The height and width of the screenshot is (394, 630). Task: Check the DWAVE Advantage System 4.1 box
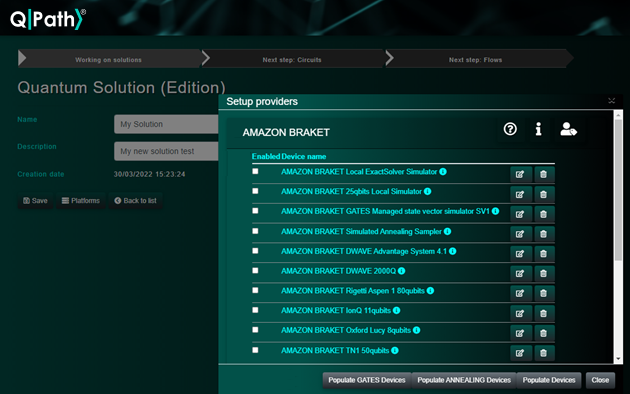[255, 251]
